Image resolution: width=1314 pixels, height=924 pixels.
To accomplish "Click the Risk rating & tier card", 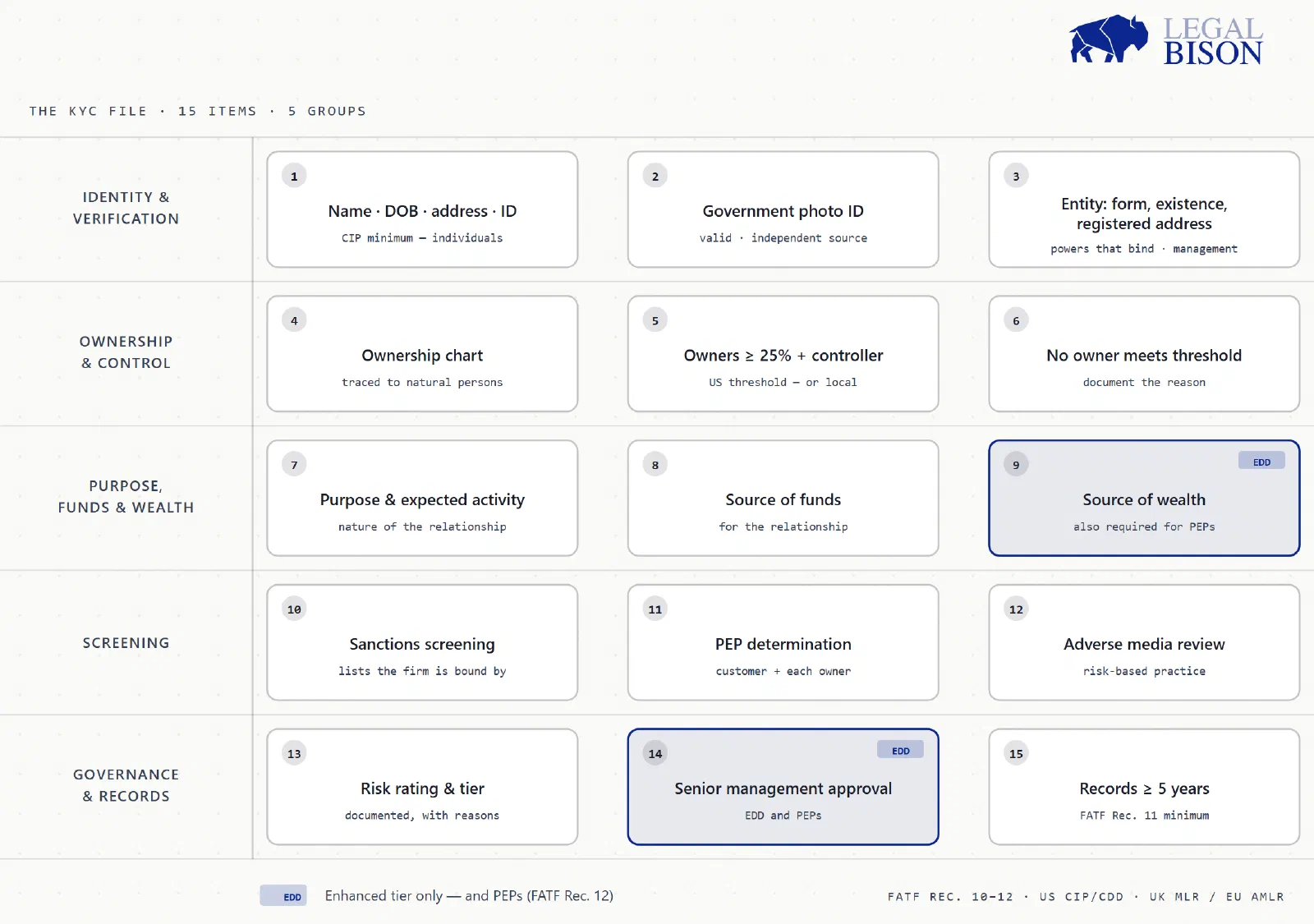I will 422,787.
